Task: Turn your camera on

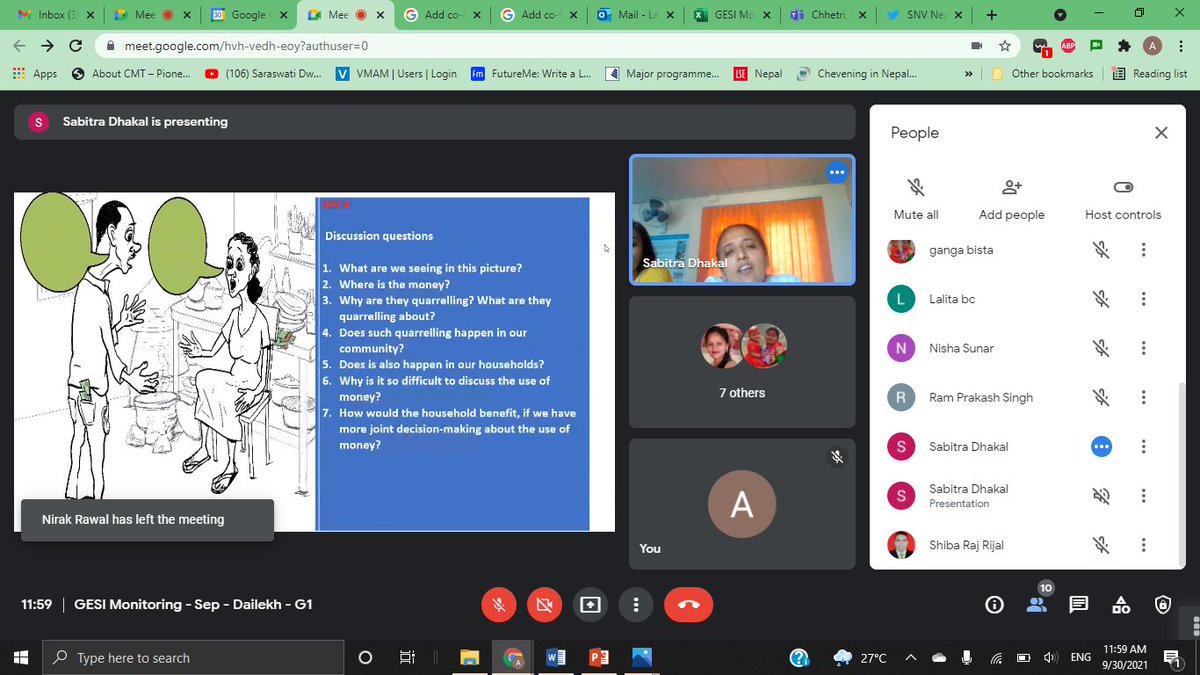Action: (x=544, y=604)
